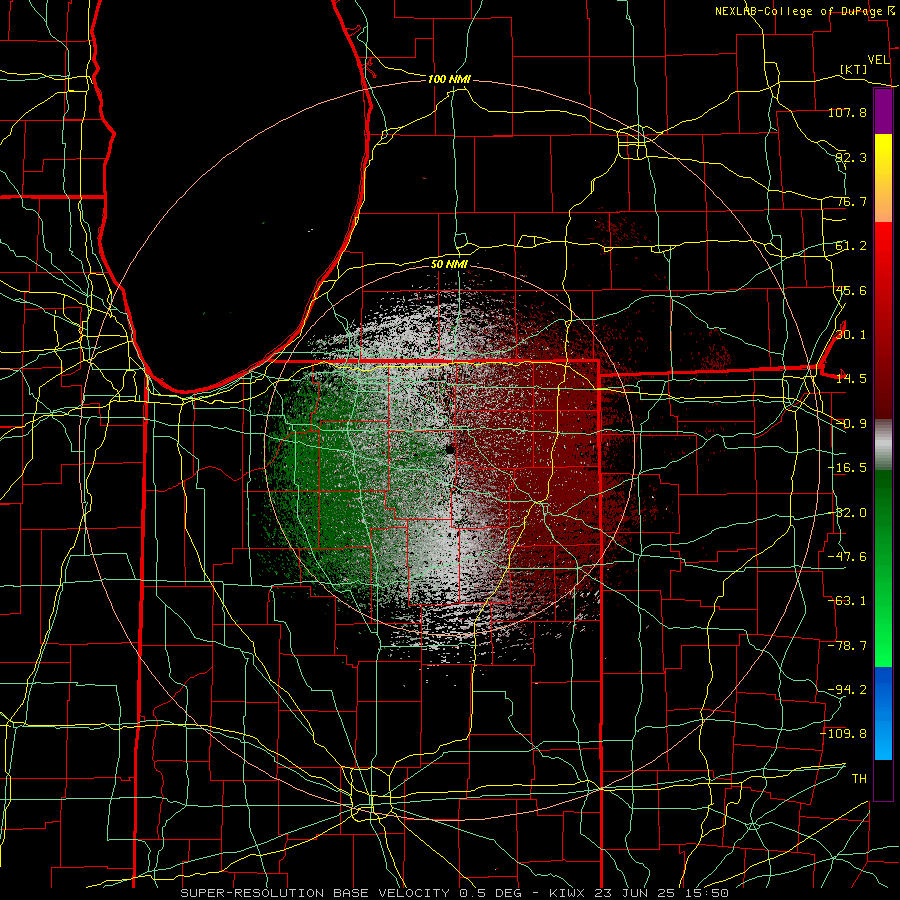Click the black radar site dot at center

click(x=450, y=449)
